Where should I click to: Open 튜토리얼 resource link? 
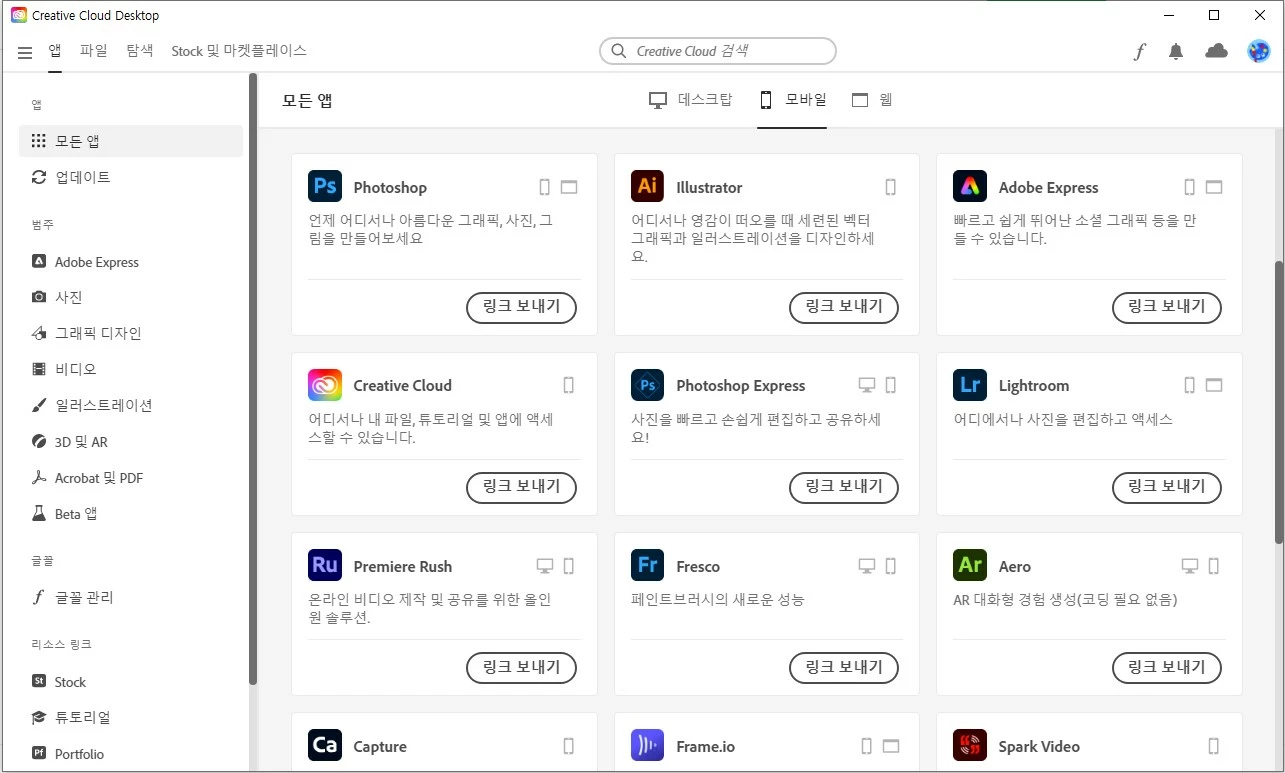tap(131, 717)
